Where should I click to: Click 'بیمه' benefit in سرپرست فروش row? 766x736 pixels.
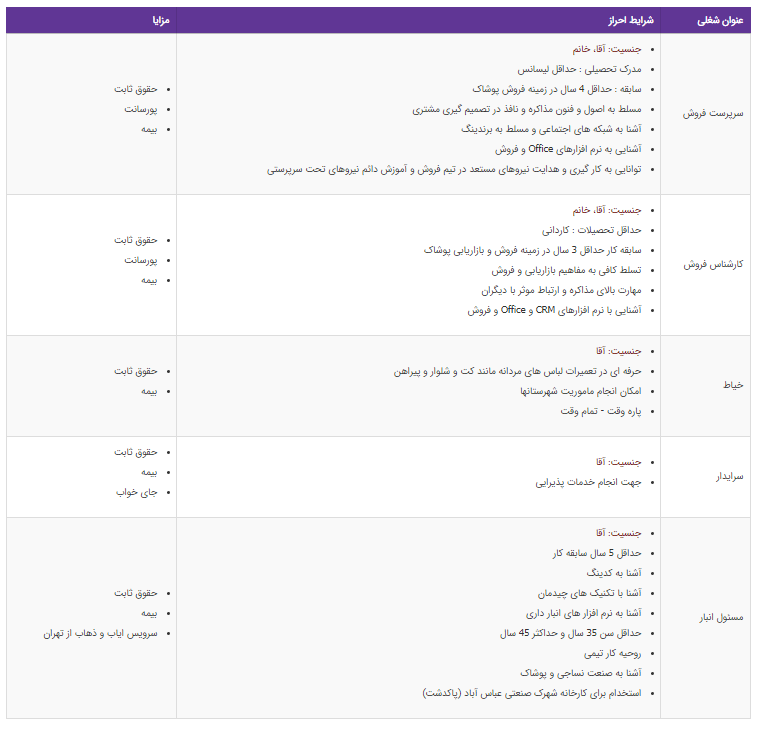pos(149,129)
